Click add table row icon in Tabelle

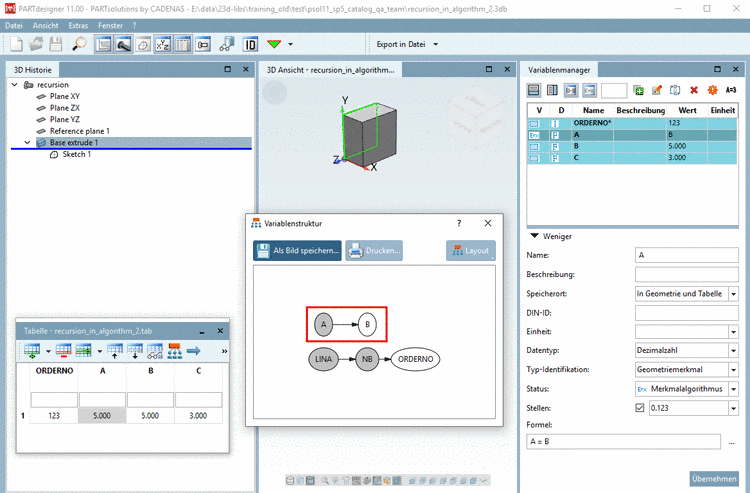pos(32,351)
